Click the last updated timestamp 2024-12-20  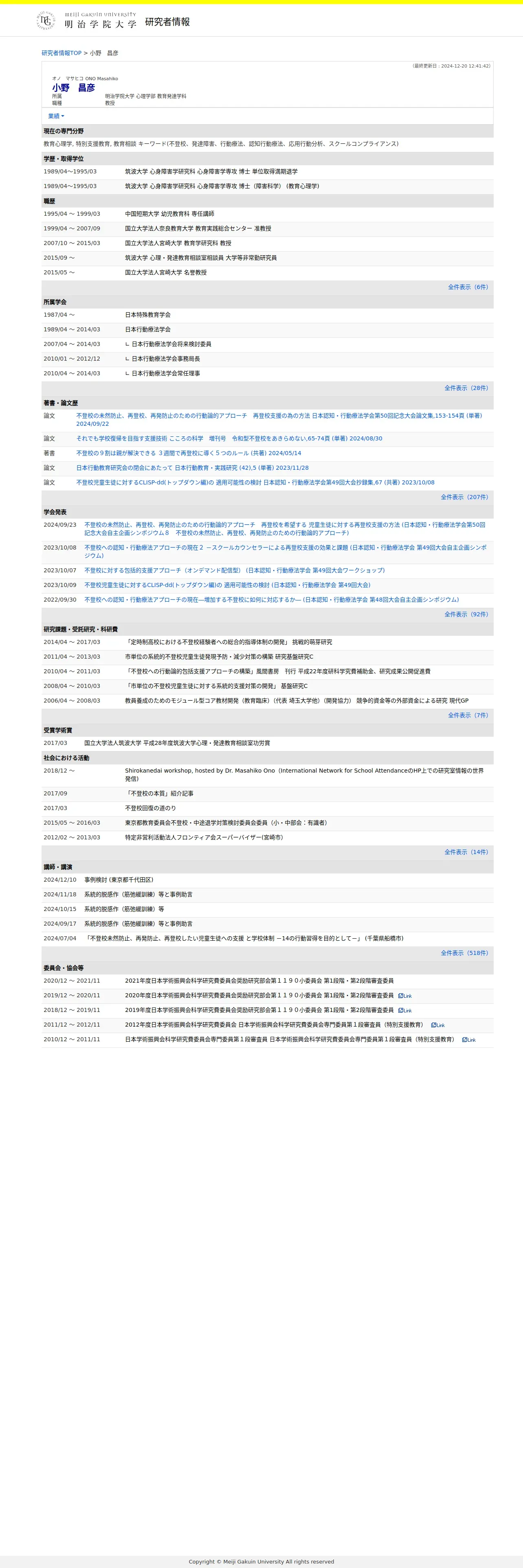click(451, 66)
